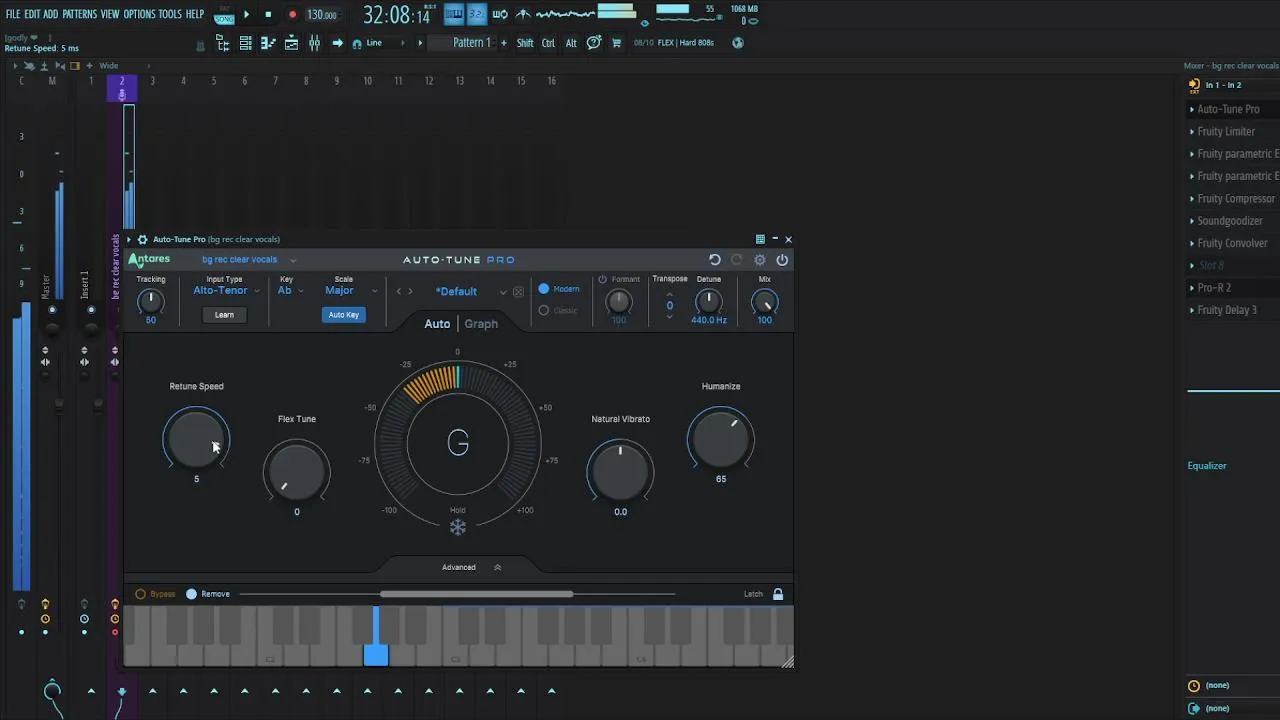
Task: Open the Line snap dropdown
Action: coord(387,43)
